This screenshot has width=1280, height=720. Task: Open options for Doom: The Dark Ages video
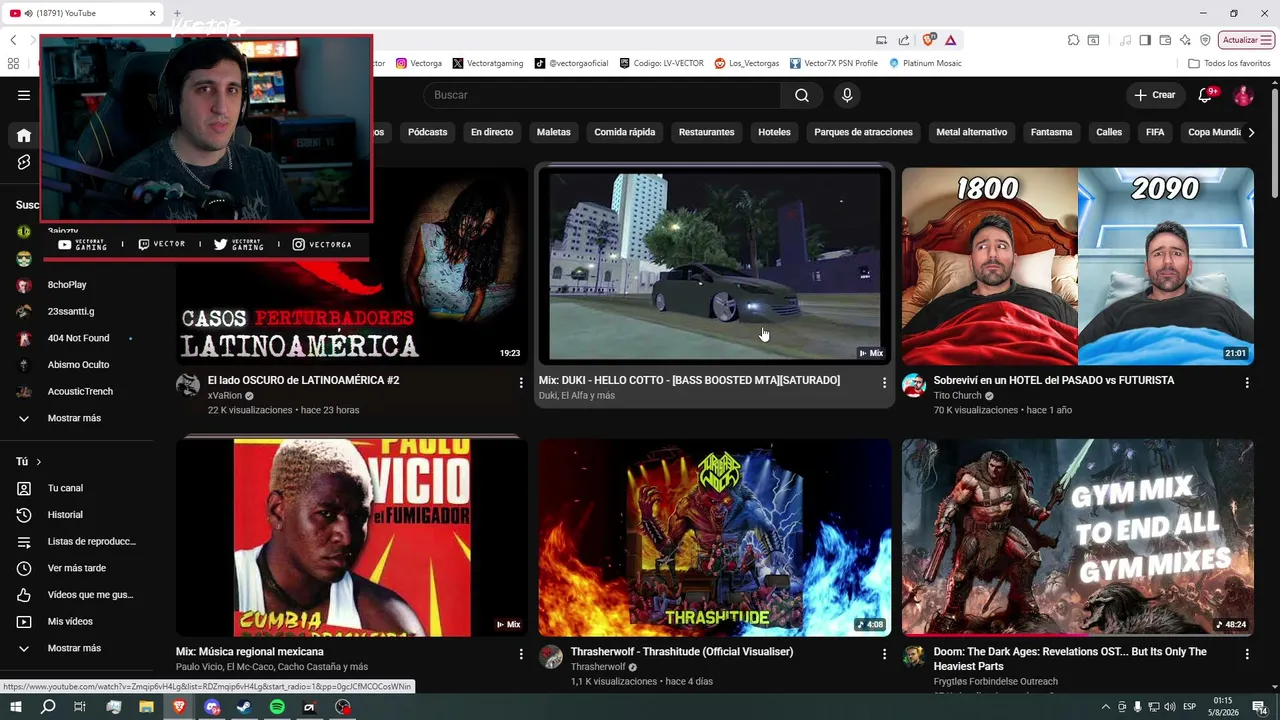point(1247,654)
